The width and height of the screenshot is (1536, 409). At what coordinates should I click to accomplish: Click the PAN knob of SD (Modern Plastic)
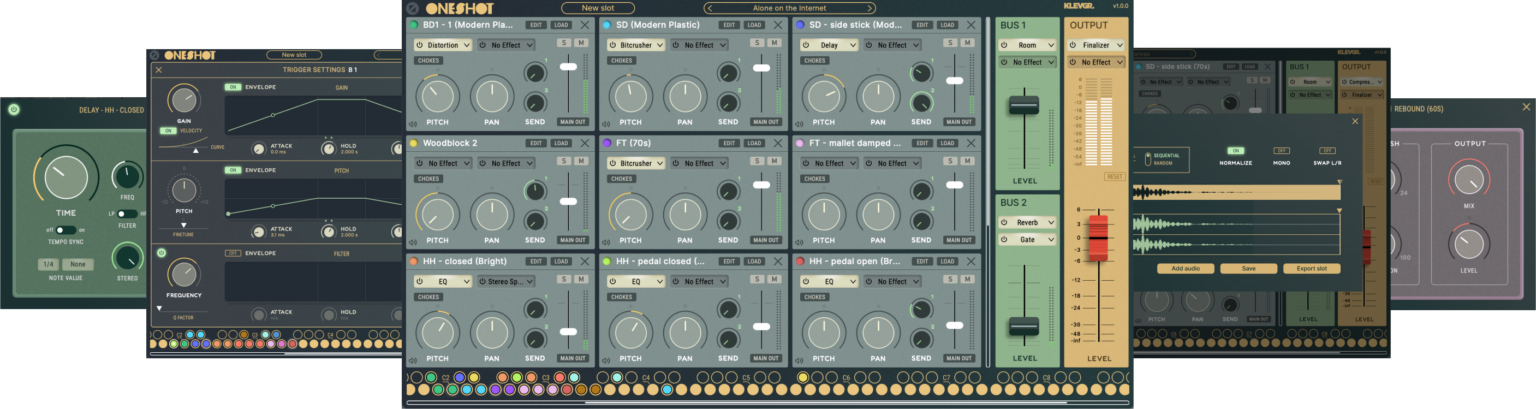click(x=683, y=96)
